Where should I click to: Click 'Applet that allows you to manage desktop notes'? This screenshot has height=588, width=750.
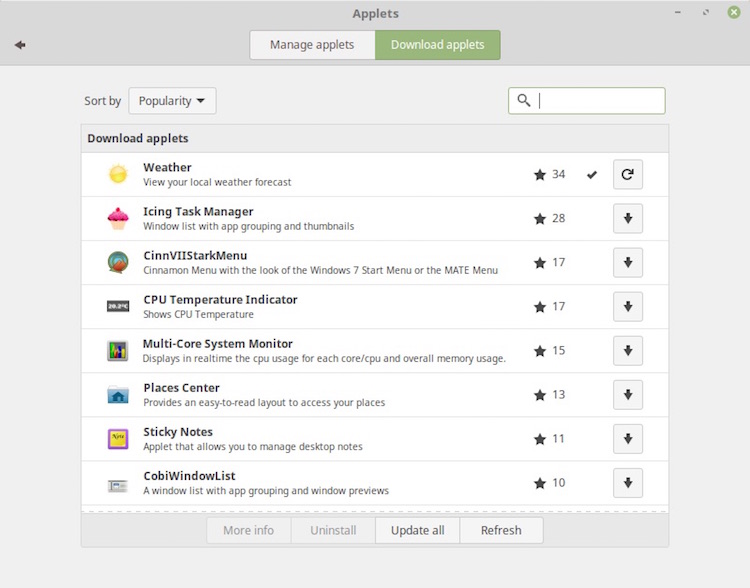click(253, 447)
